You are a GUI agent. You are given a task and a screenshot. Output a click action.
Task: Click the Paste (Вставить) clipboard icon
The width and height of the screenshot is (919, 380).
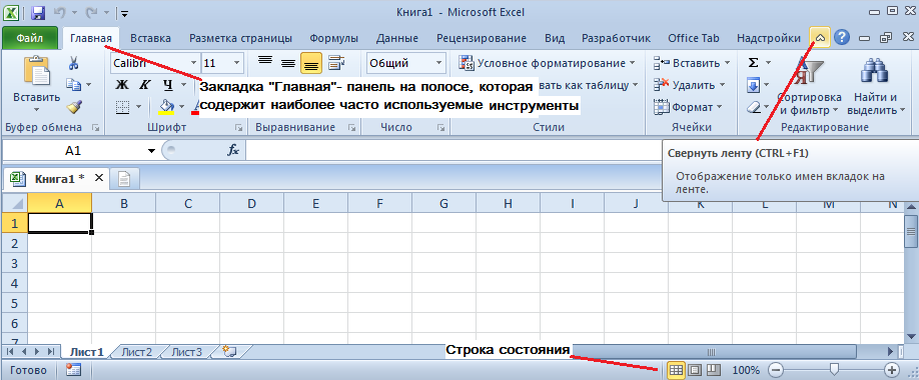tap(36, 71)
